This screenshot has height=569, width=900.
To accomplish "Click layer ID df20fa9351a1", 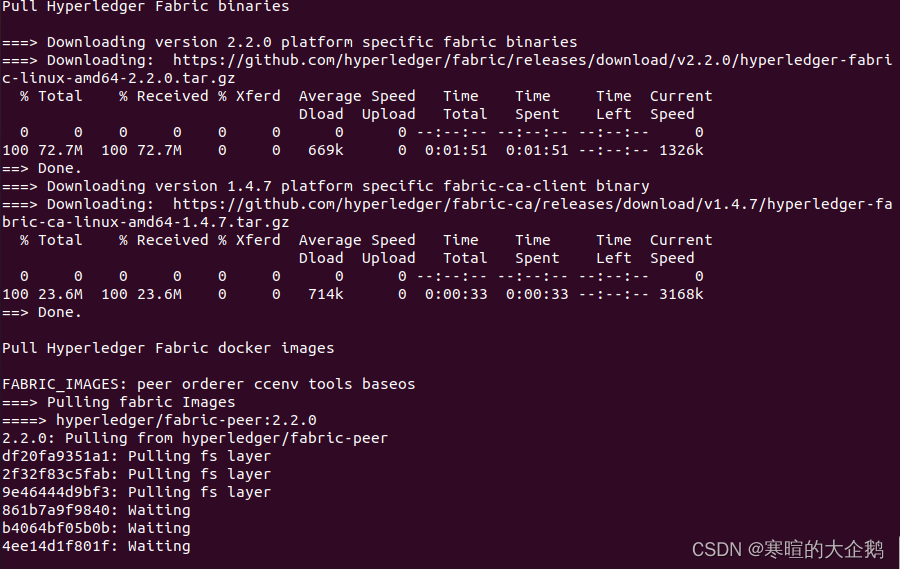I will (56, 456).
